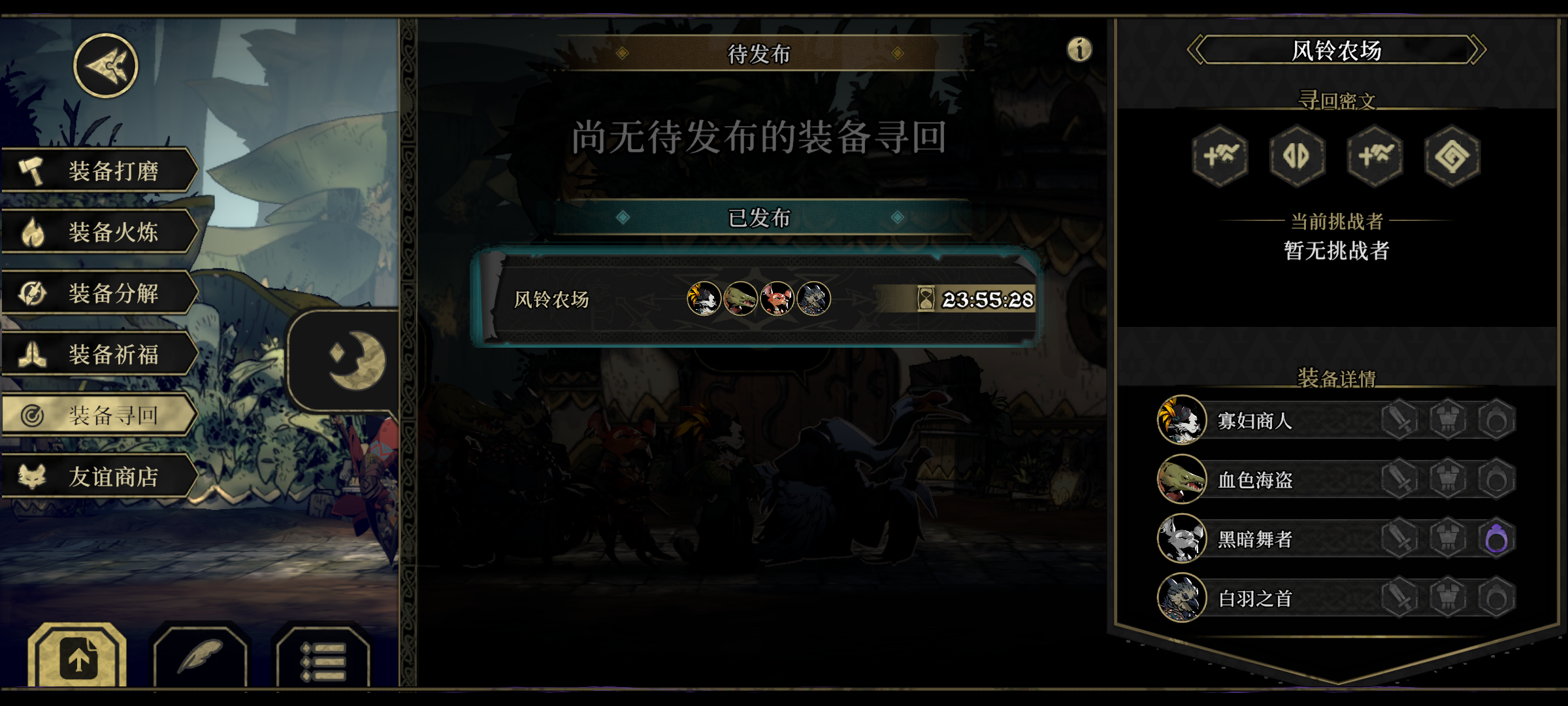Click the back arrow button
Image resolution: width=1568 pixels, height=706 pixels.
click(x=106, y=65)
